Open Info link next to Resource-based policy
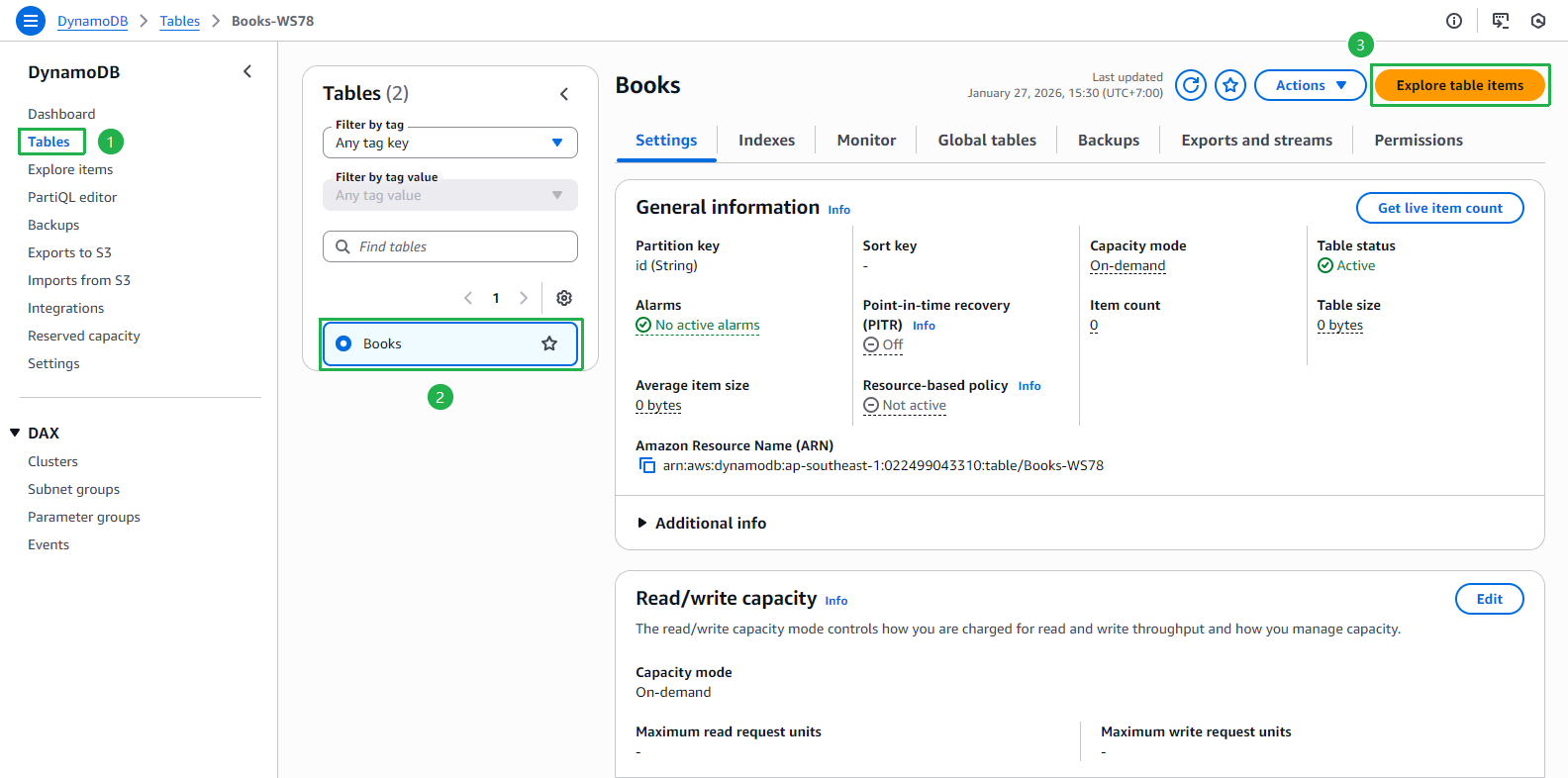 1029,386
